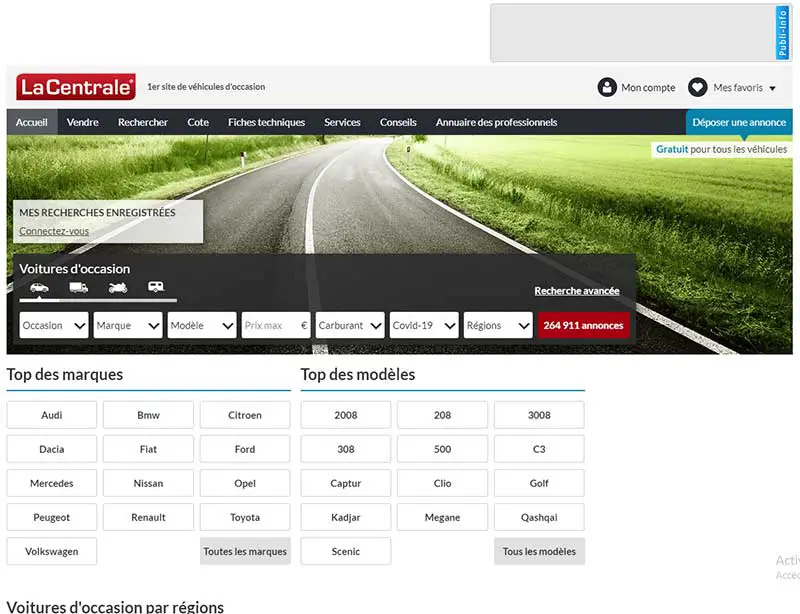The width and height of the screenshot is (800, 614).
Task: Select the Golf model button
Action: coord(539,483)
